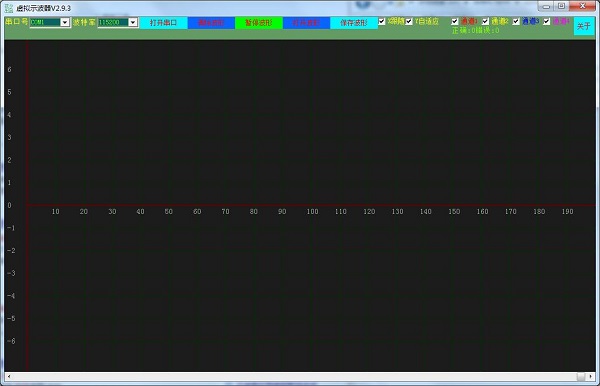Viewport: 600px width, 386px height.
Task: Click the app icon in title bar
Action: pos(9,8)
